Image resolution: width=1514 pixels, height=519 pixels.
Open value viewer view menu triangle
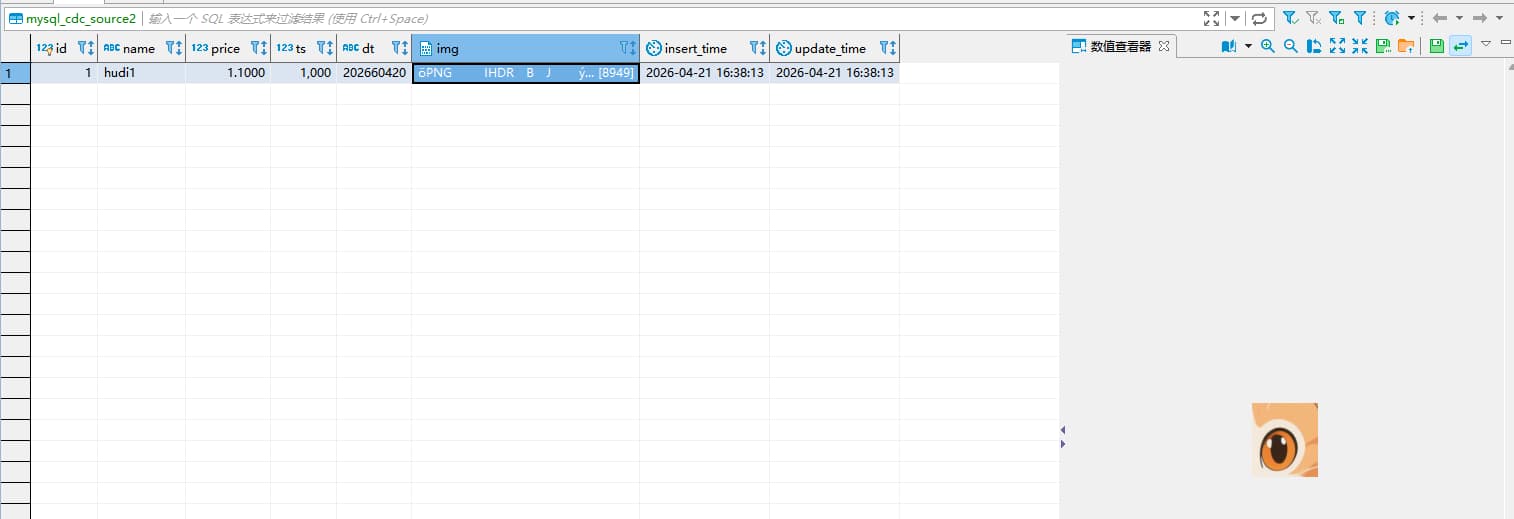[1485, 44]
